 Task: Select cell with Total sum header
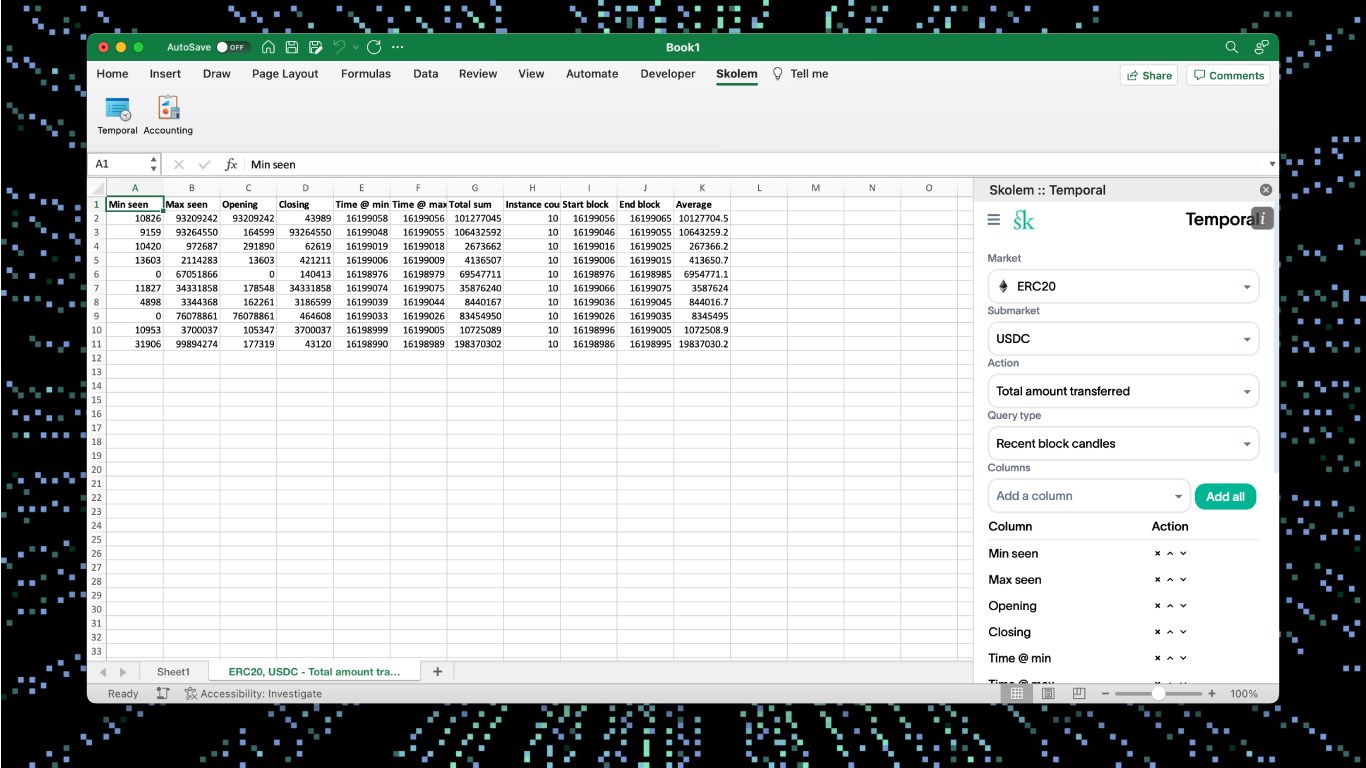(x=475, y=204)
